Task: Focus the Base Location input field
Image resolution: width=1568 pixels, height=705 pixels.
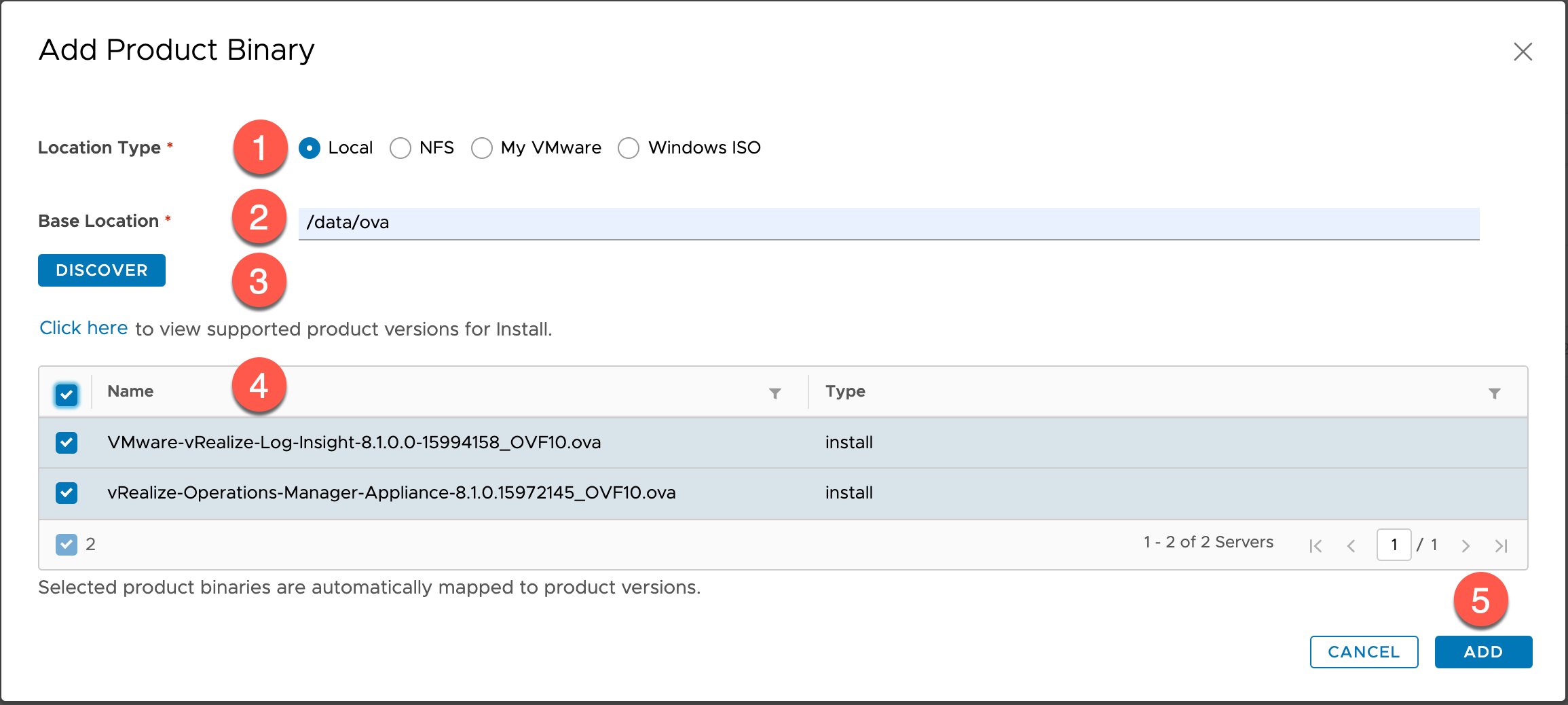Action: coord(889,223)
